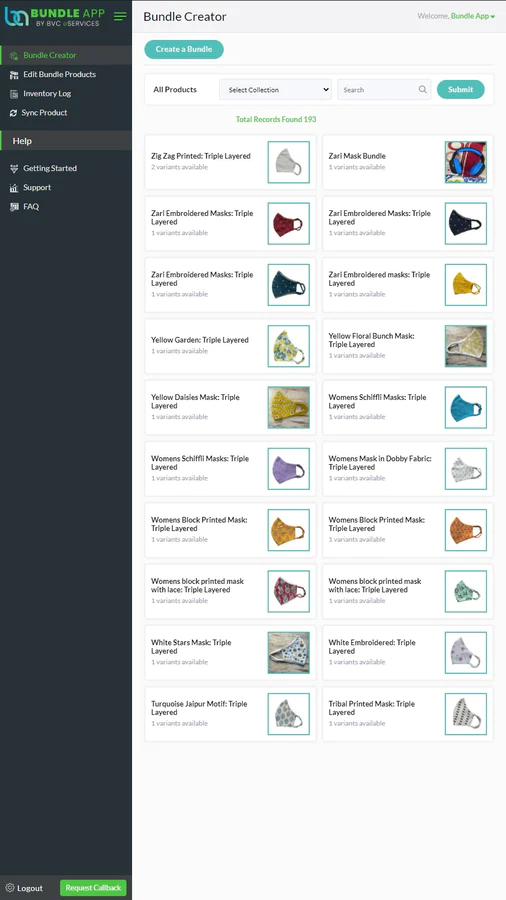
Task: Click the Submit button
Action: pyautogui.click(x=461, y=90)
